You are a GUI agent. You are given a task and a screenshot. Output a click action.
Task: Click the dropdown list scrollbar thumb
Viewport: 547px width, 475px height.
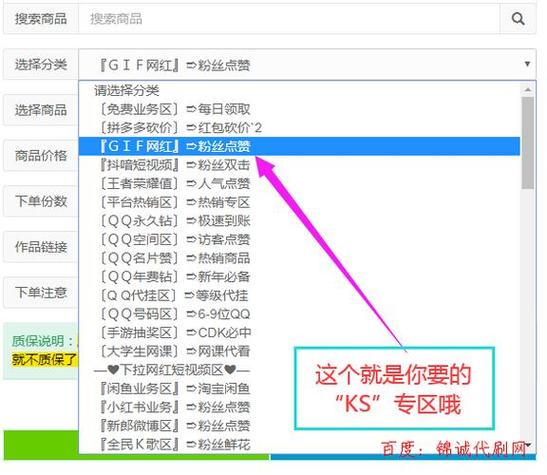pos(528,143)
